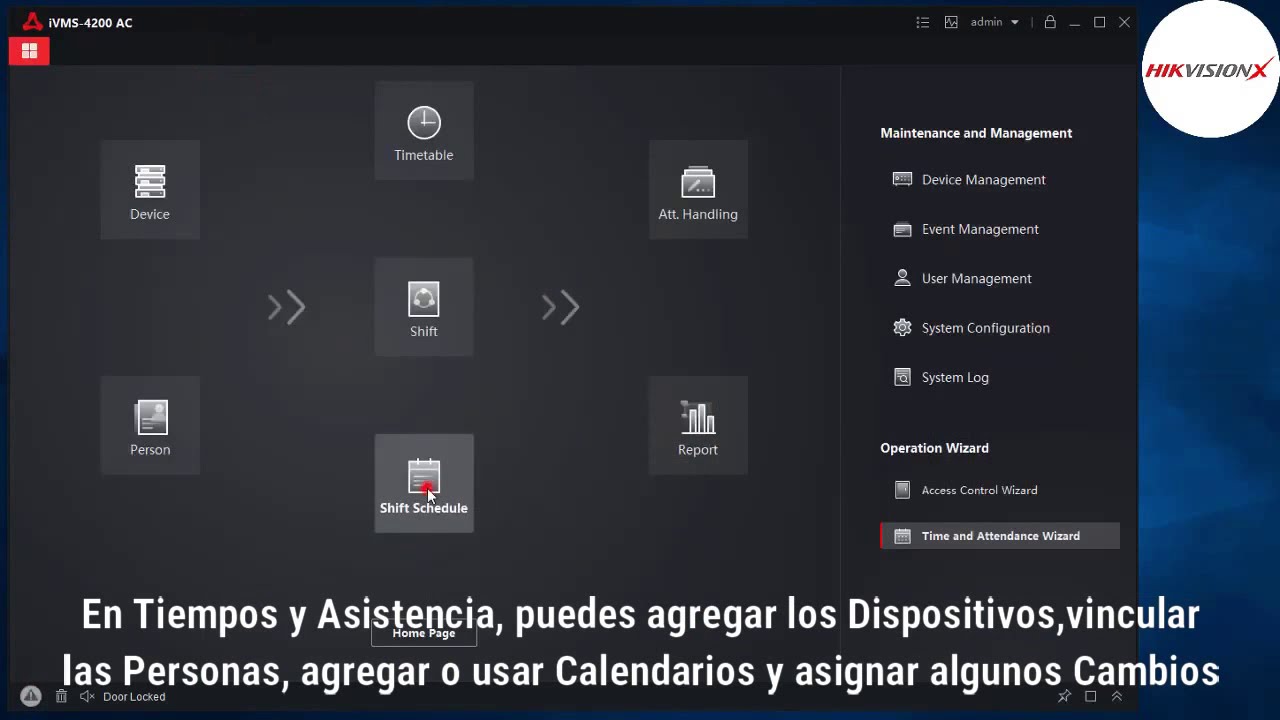The width and height of the screenshot is (1280, 720).
Task: Open the Timetable tile
Action: click(x=424, y=131)
